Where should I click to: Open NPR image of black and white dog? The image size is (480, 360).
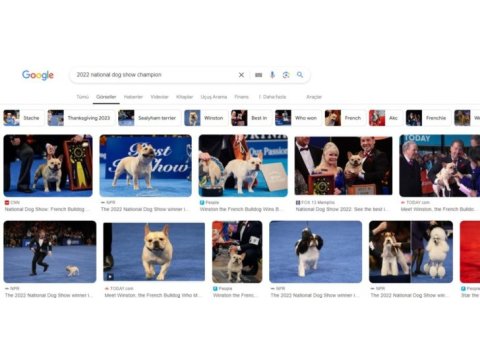click(316, 252)
